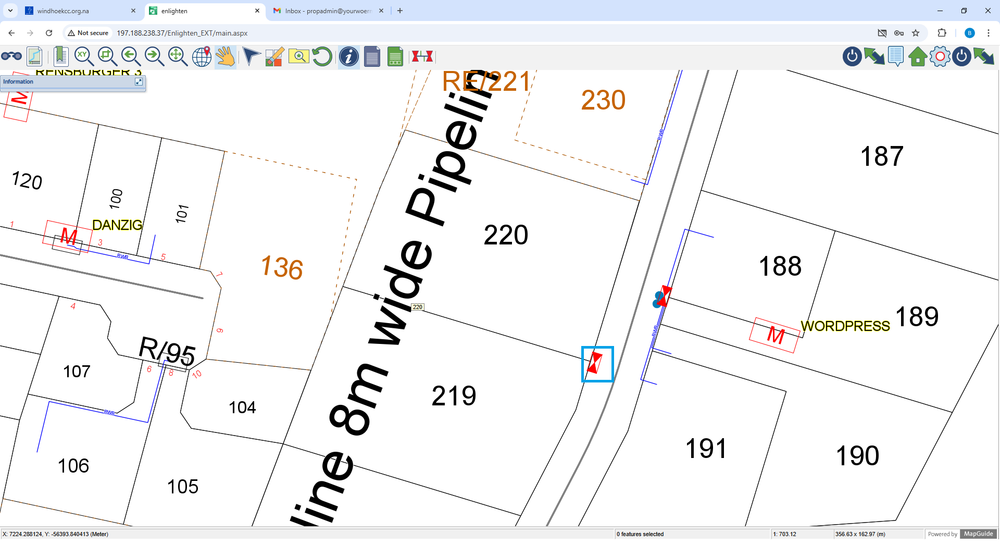Click the zoom next right-arrow magnifier

[x=154, y=56]
